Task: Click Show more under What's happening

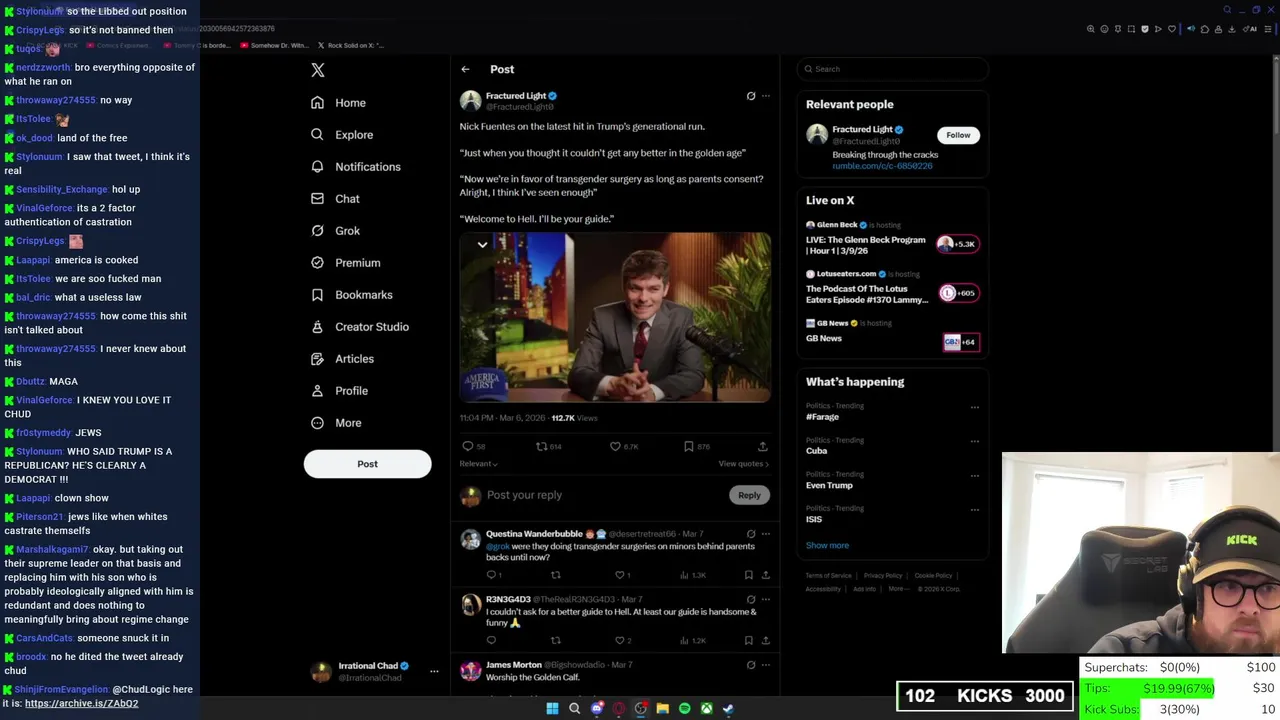Action: click(827, 546)
